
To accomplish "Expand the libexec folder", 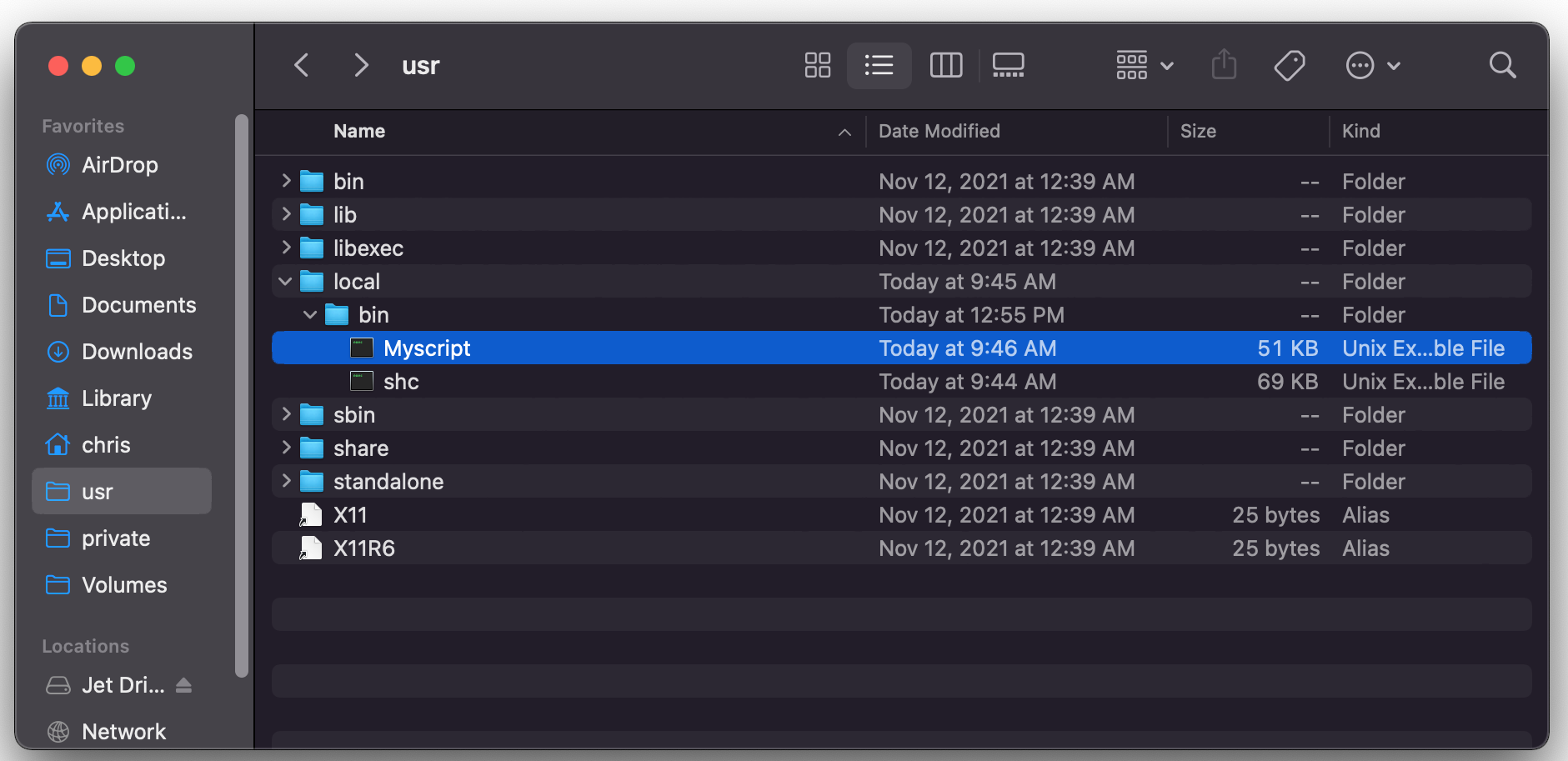I will point(286,248).
